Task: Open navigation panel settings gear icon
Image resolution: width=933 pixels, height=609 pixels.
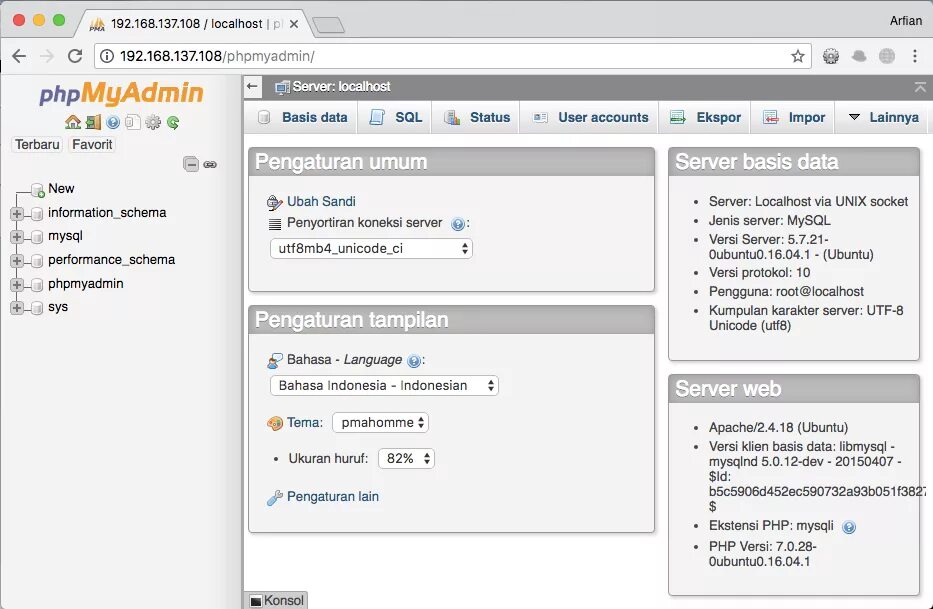Action: click(x=153, y=122)
